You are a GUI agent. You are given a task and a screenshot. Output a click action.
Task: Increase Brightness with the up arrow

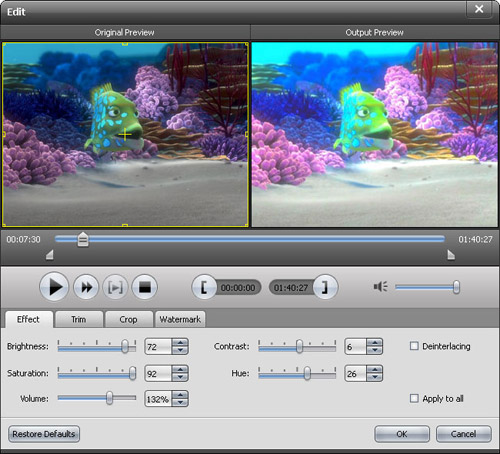point(180,342)
